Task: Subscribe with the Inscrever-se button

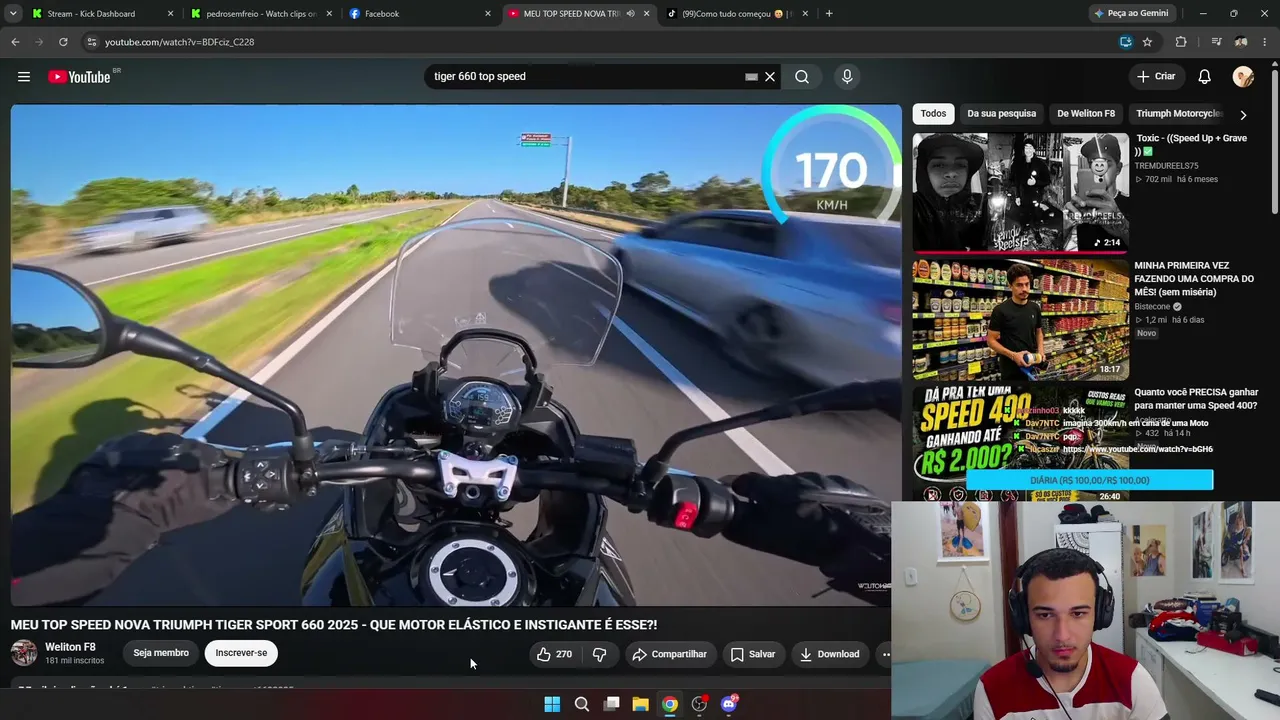Action: tap(241, 653)
